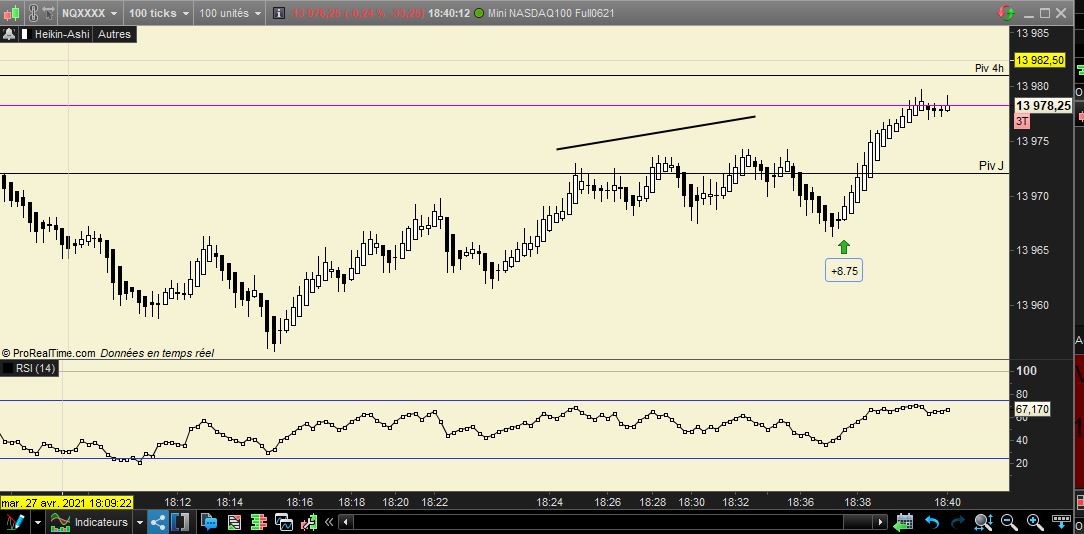
Task: Click the chain link group icon
Action: pos(31,13)
